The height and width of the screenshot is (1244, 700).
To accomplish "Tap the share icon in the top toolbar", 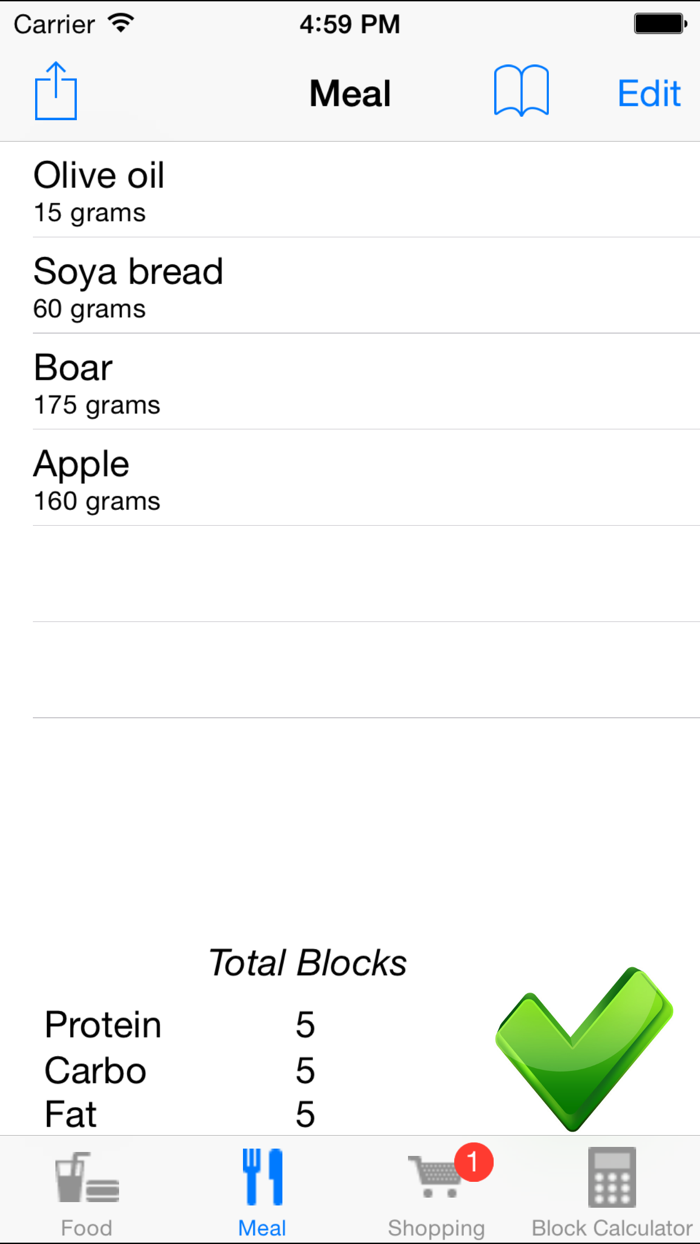I will 55,90.
